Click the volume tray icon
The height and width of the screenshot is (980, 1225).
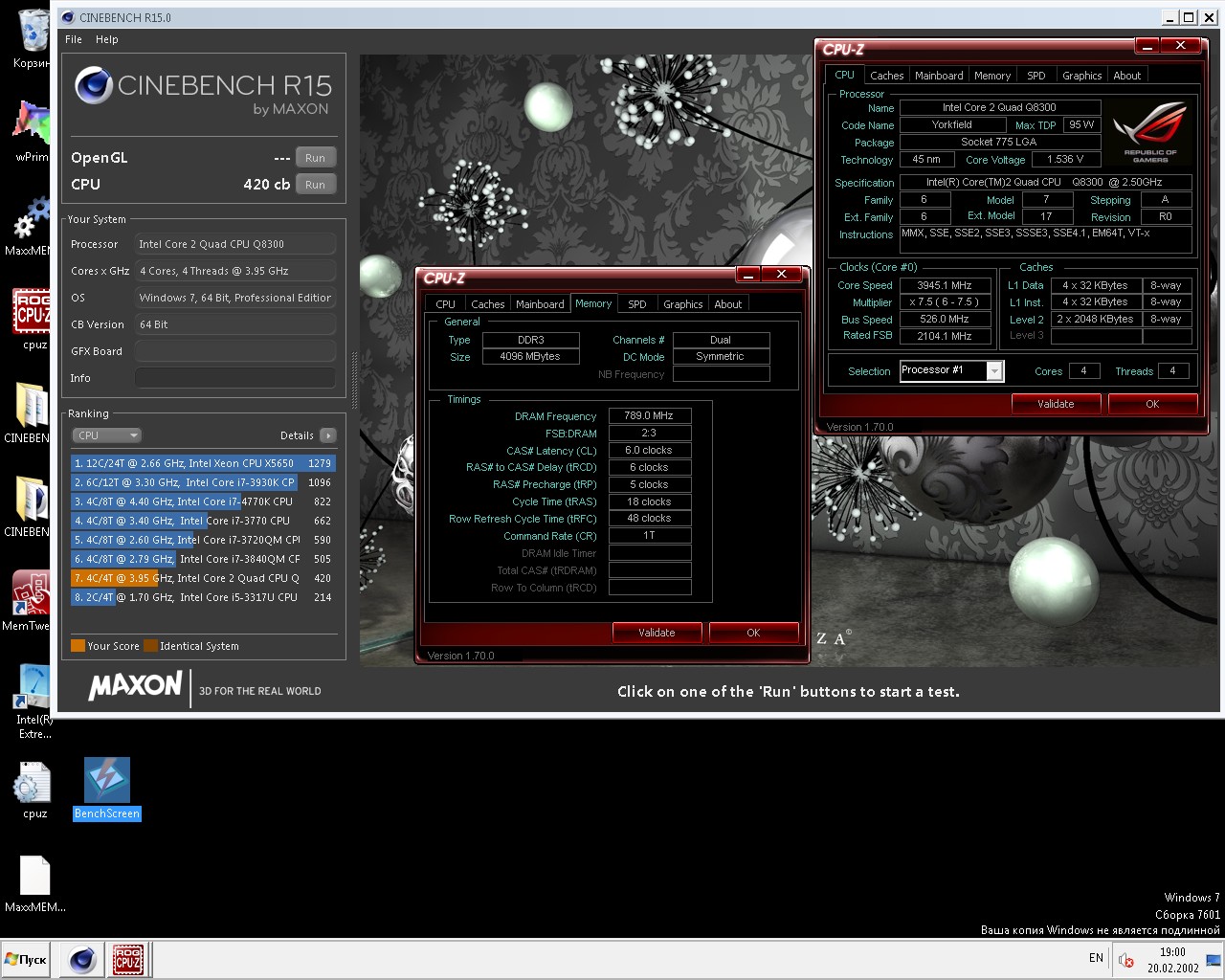click(1127, 960)
